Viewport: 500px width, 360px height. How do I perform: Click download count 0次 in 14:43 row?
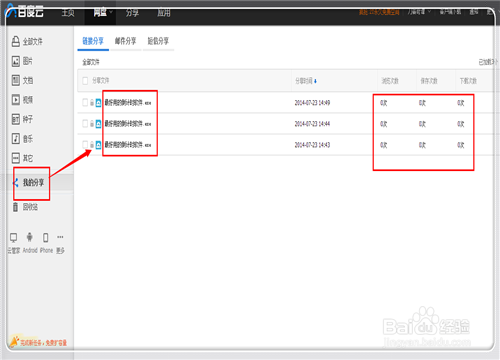pos(461,145)
